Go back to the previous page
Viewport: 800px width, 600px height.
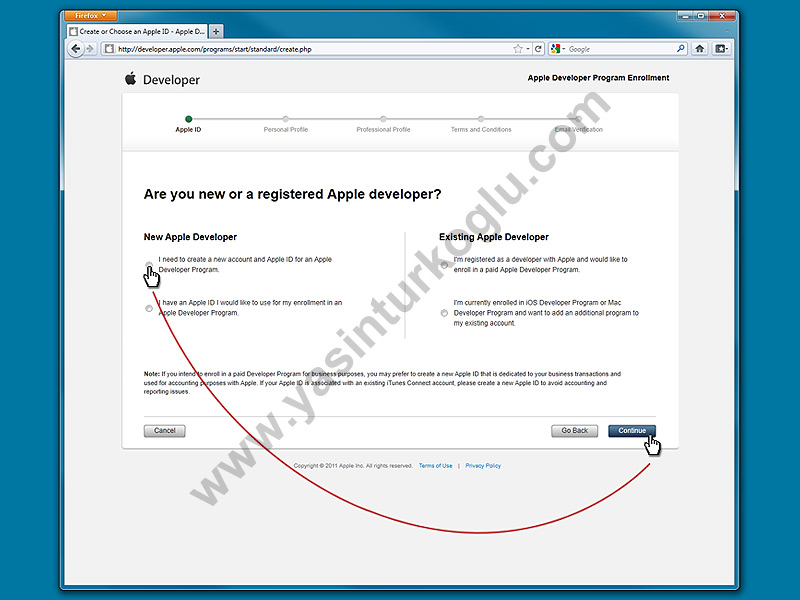click(x=76, y=49)
